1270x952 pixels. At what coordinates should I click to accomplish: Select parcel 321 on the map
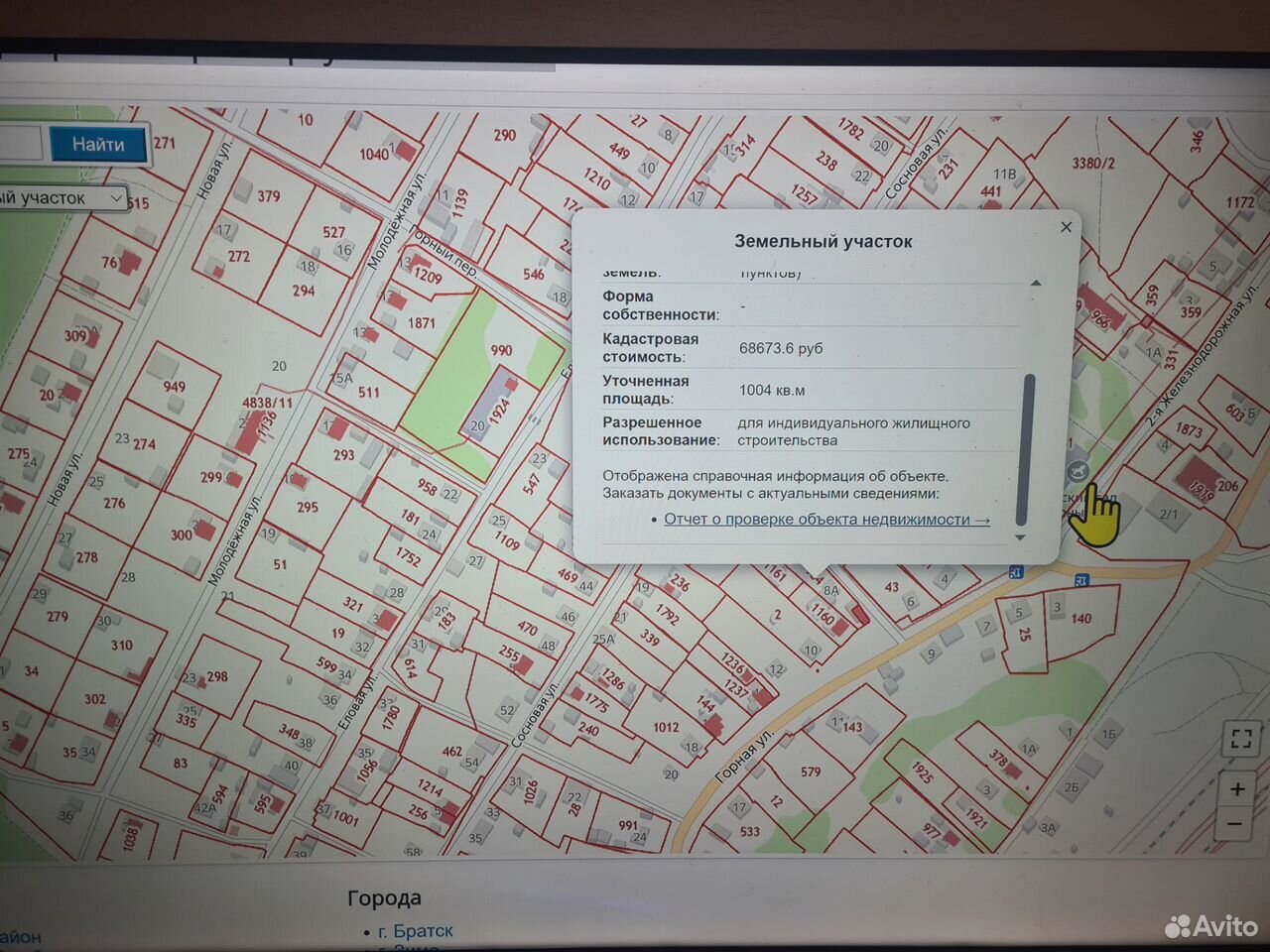coord(353,603)
